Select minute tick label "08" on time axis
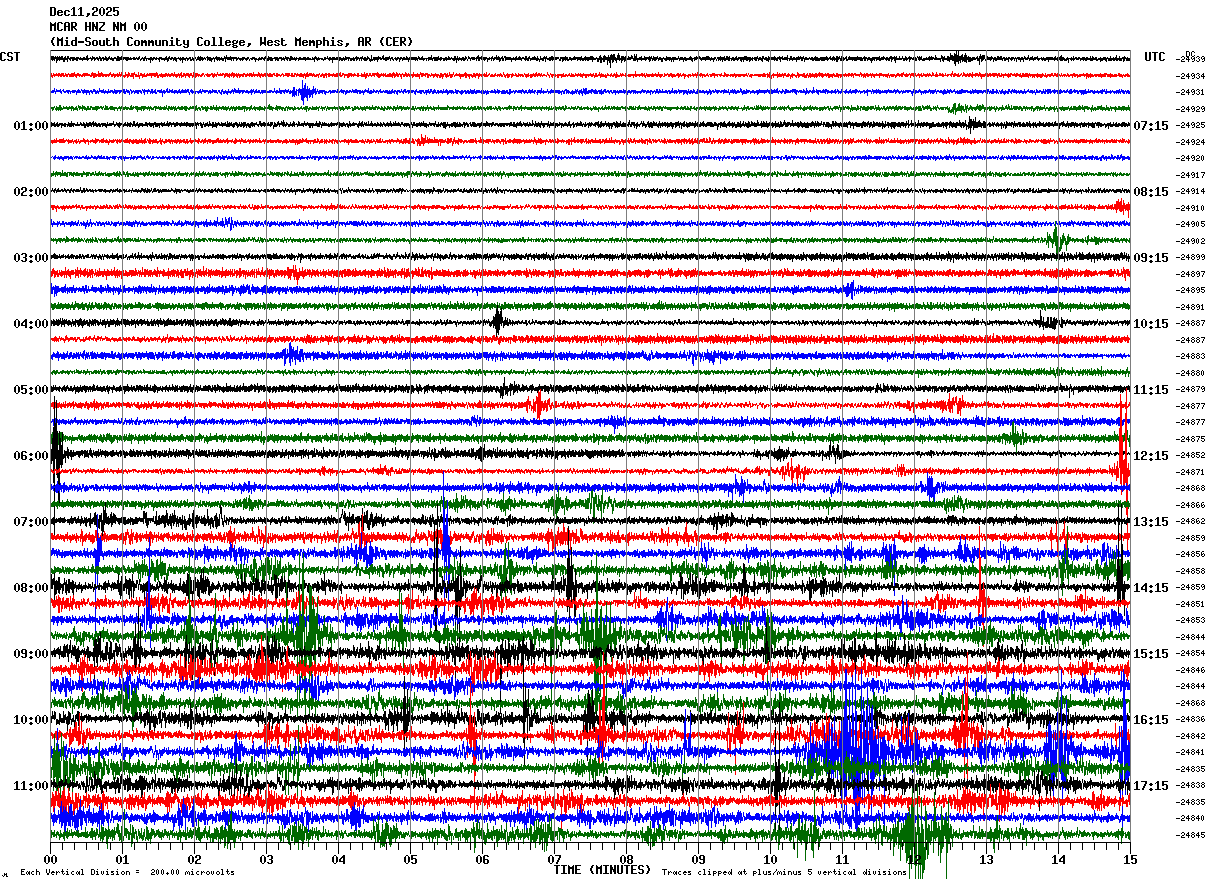The image size is (1210, 886). 626,859
